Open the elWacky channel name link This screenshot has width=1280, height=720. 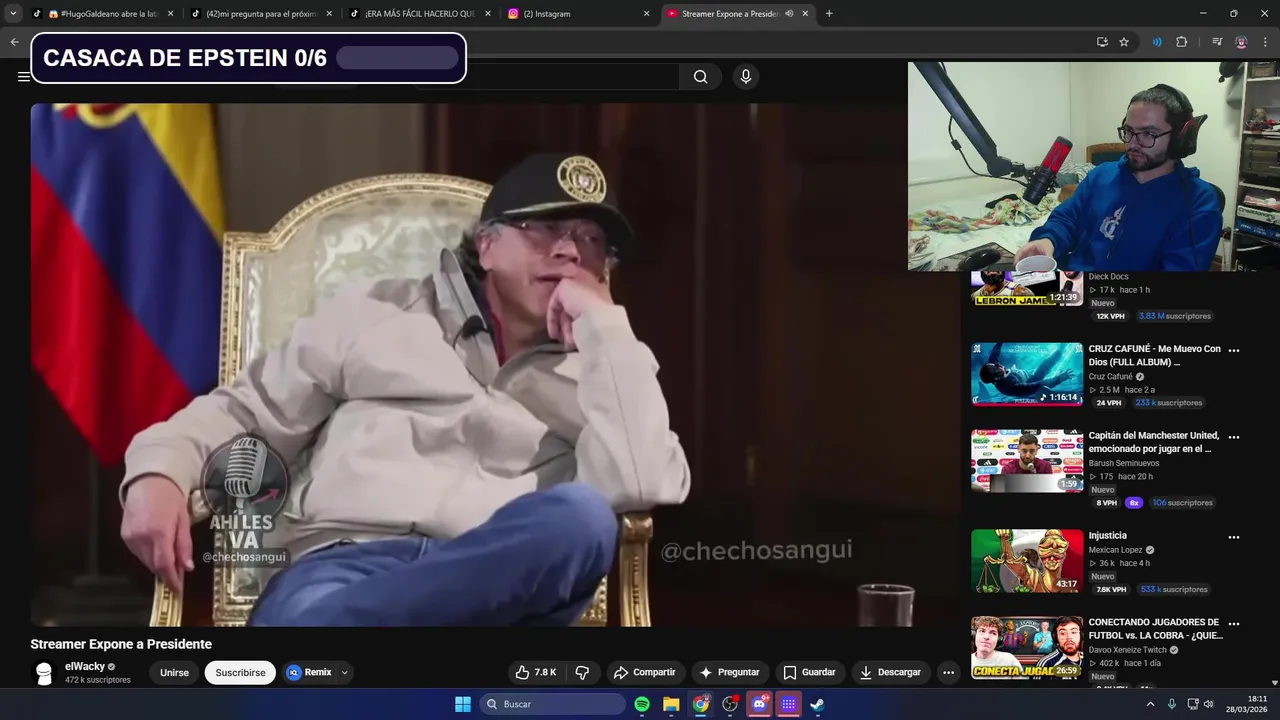point(85,666)
